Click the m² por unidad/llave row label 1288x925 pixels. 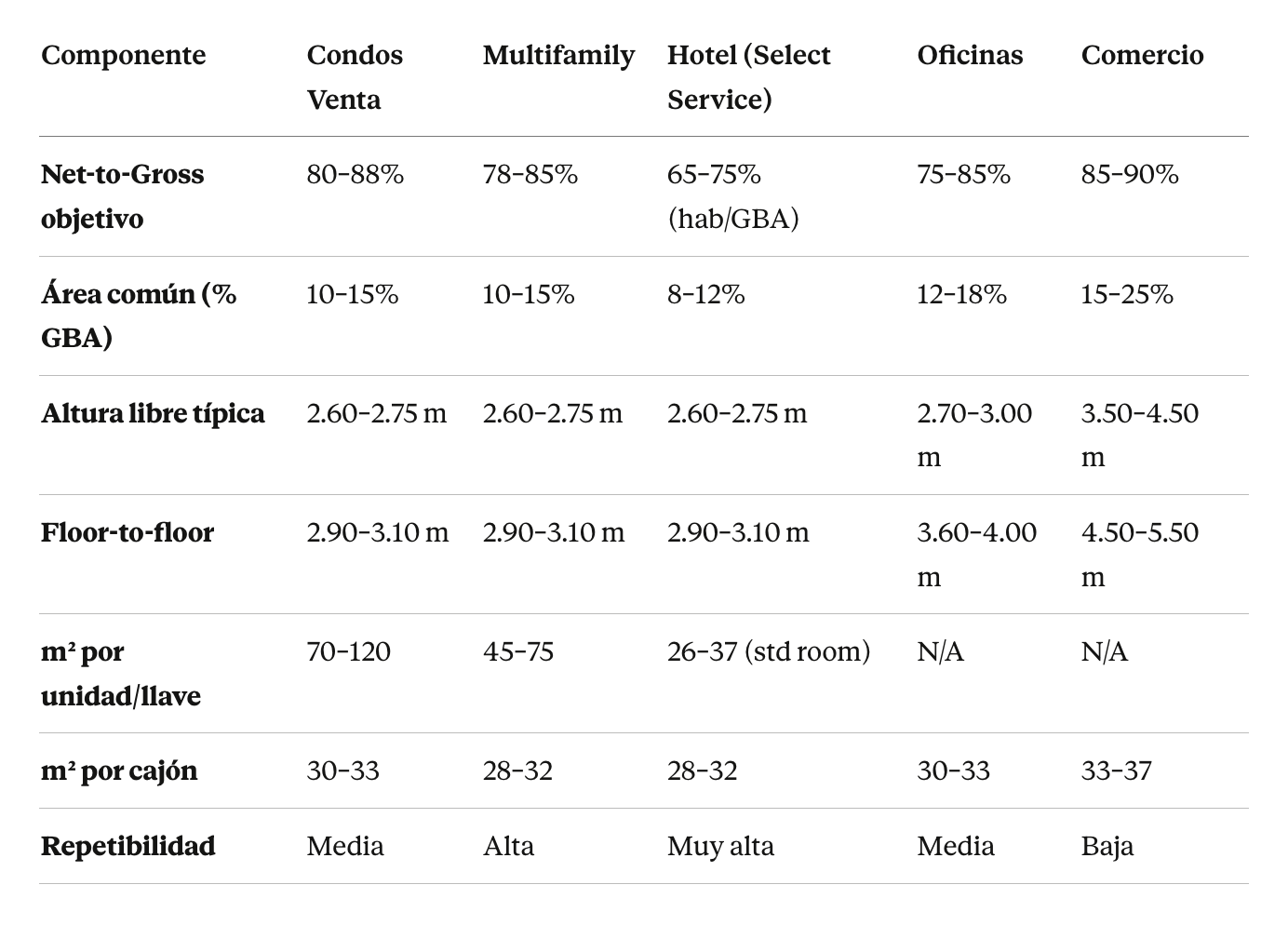click(121, 674)
